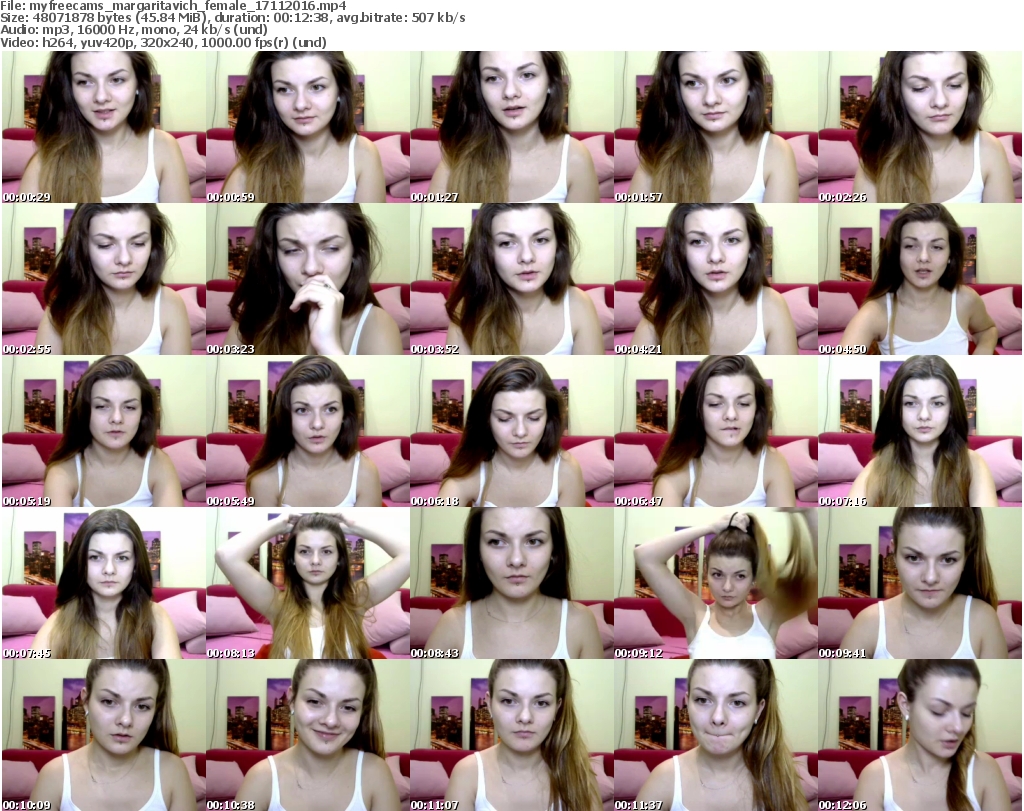Click the Audio mp3 info line
1024x811 pixels.
coord(135,31)
